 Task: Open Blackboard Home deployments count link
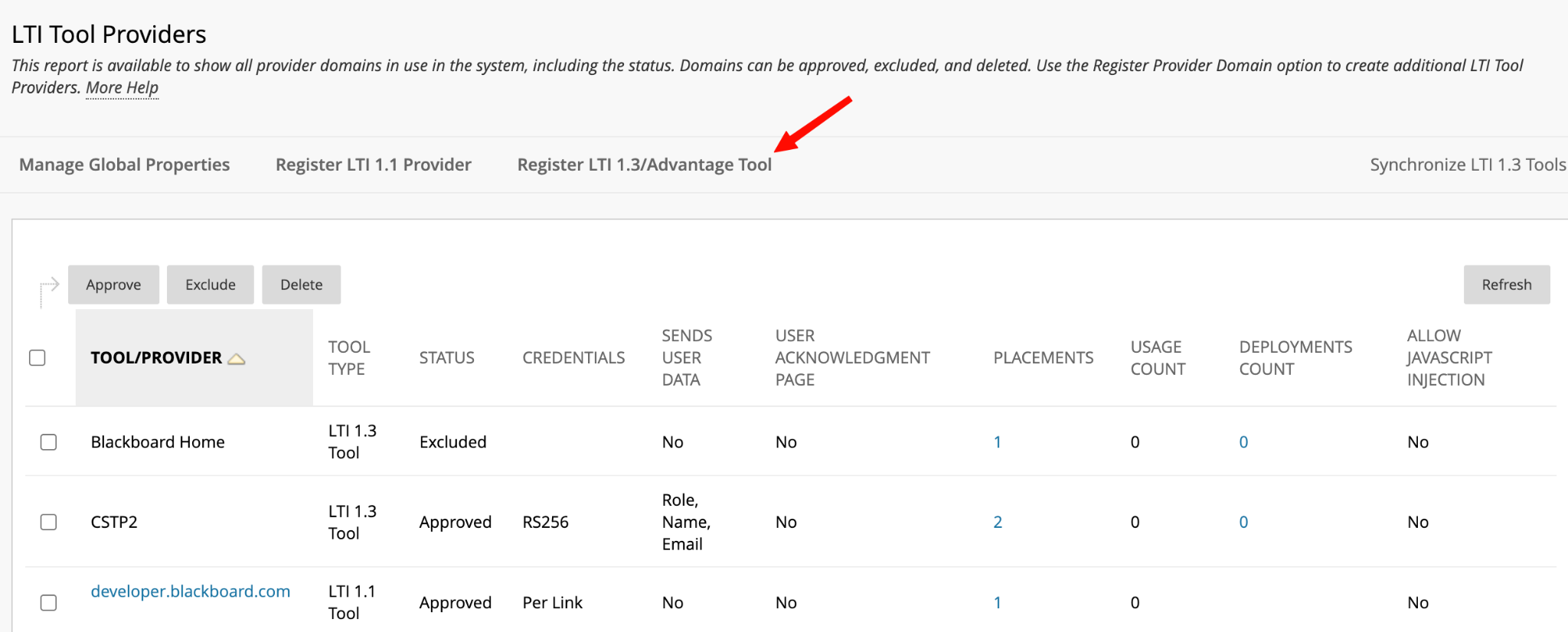1243,442
